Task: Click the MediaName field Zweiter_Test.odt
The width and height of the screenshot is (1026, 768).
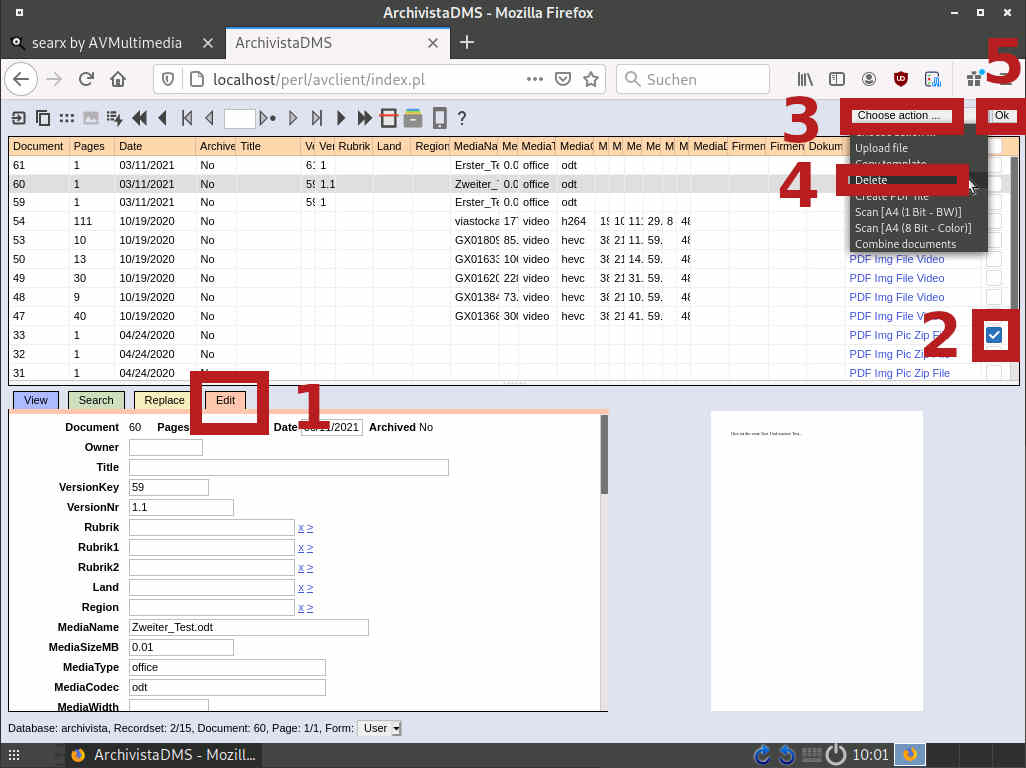Action: click(x=249, y=627)
